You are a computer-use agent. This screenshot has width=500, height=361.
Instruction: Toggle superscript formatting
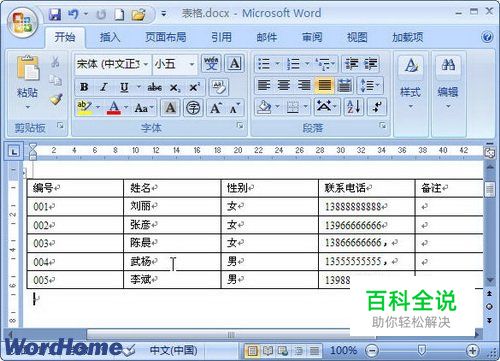[194, 87]
